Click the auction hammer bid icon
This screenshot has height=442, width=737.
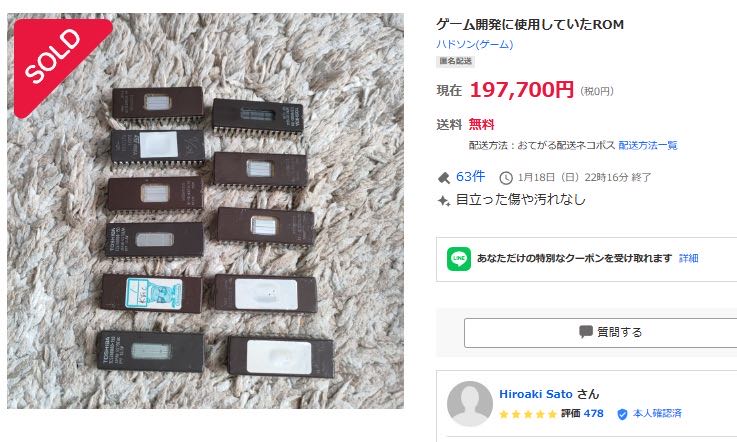click(444, 178)
